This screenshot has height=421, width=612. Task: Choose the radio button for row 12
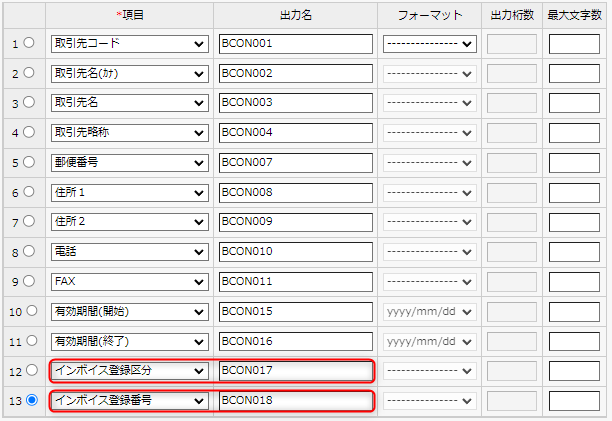tap(31, 371)
